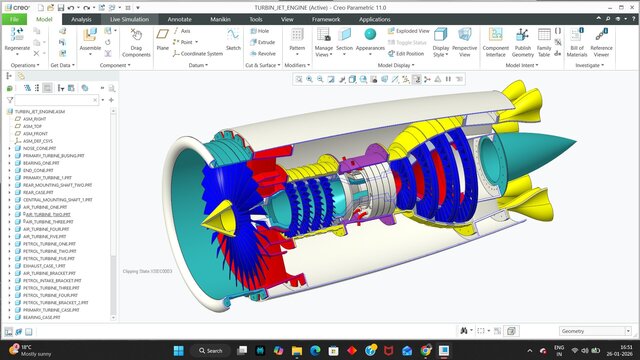Open the Model Display group dropdown
This screenshot has width=640, height=360.
coord(396,65)
